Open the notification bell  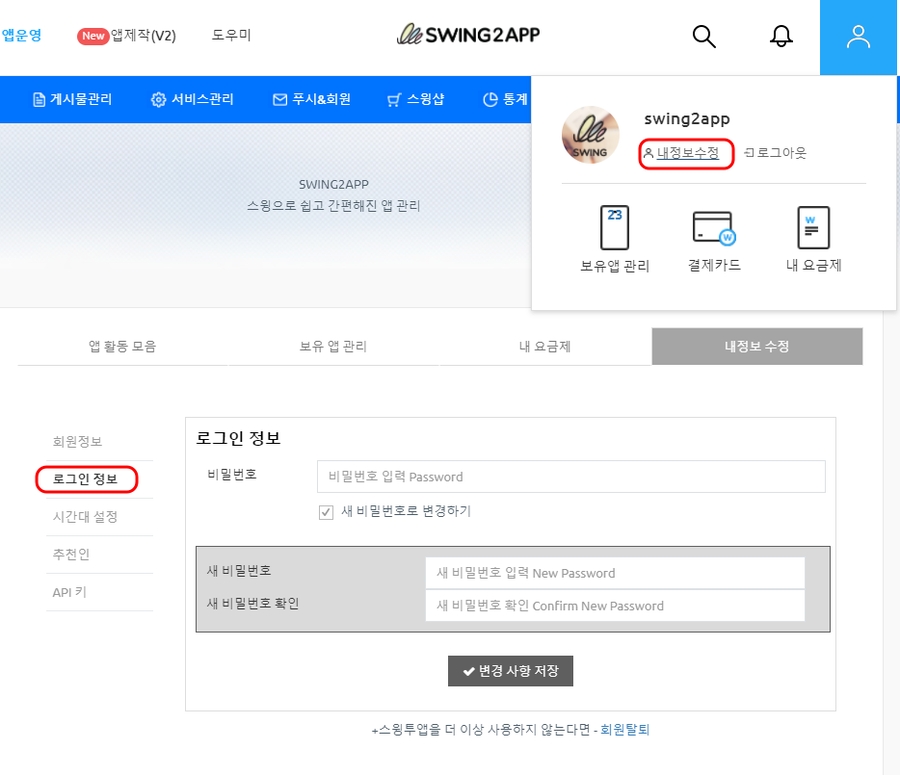point(781,37)
